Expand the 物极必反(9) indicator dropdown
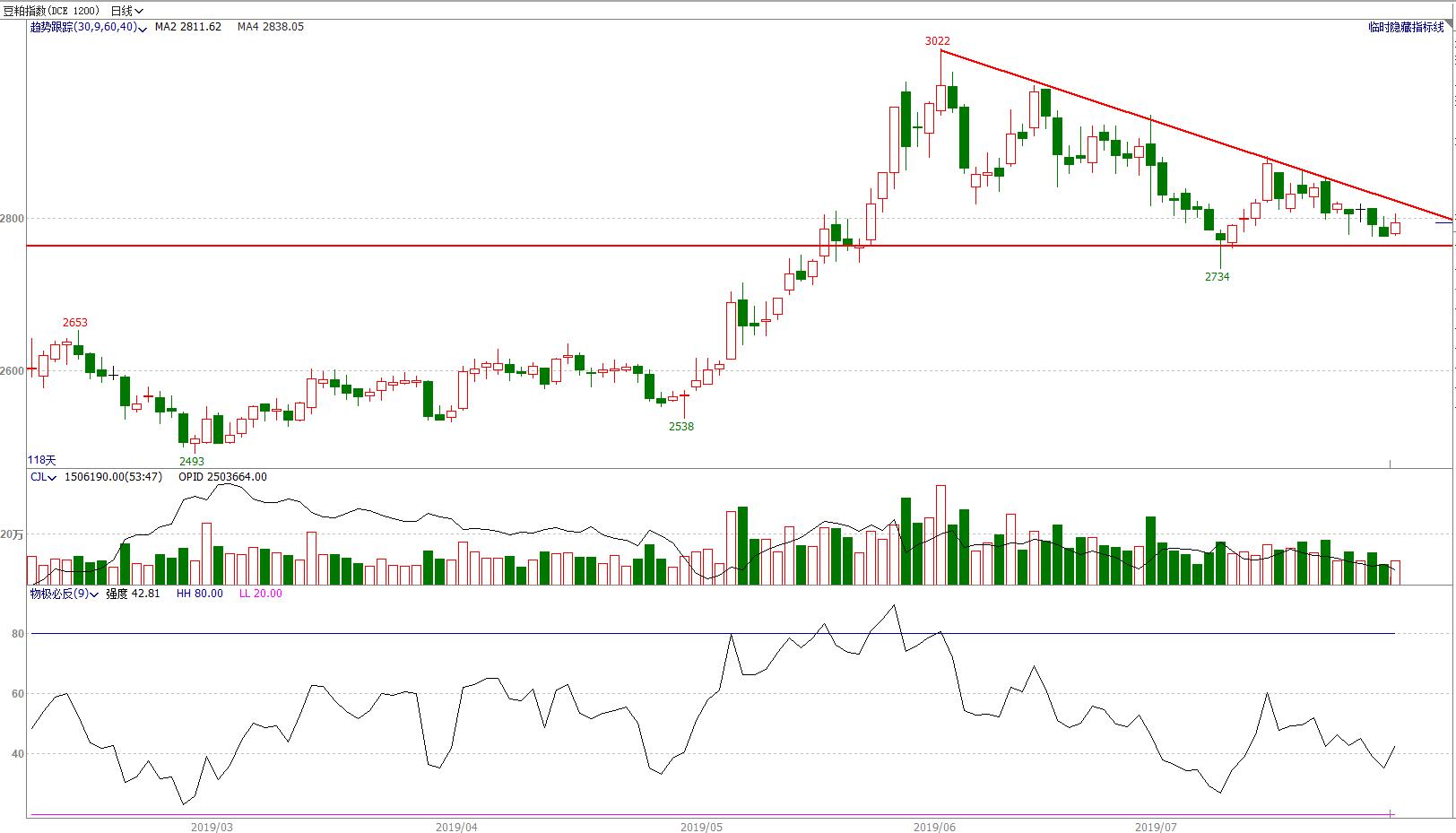 [x=65, y=594]
